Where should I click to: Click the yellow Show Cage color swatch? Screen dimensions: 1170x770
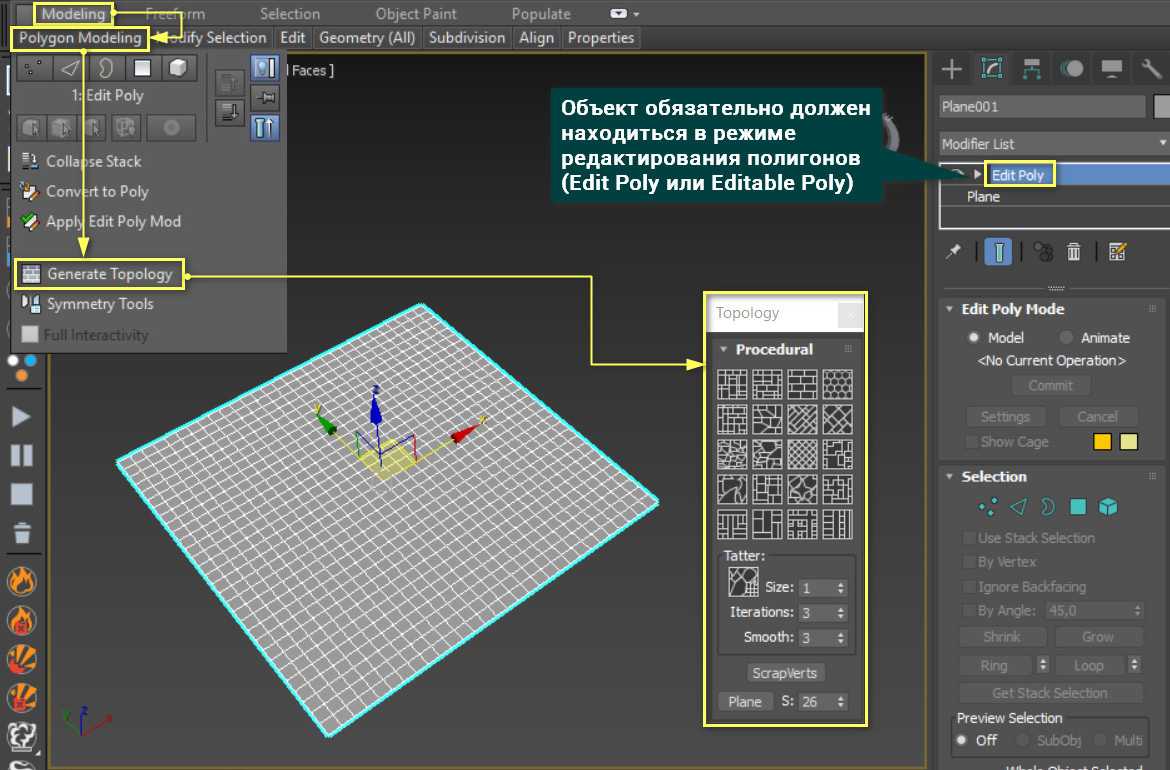[x=1102, y=441]
